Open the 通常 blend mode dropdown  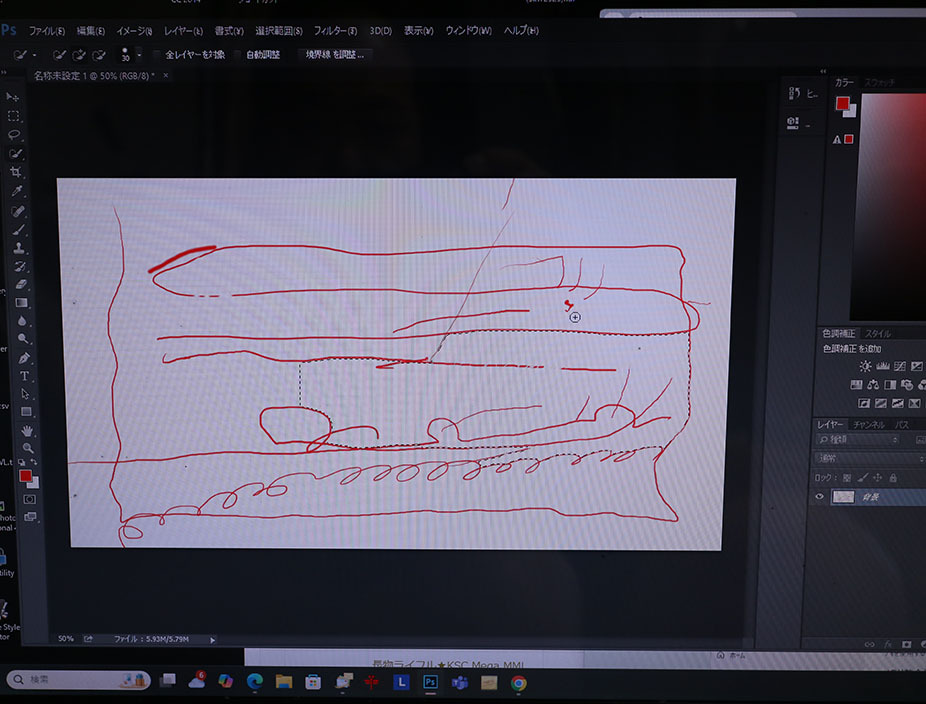click(x=870, y=458)
